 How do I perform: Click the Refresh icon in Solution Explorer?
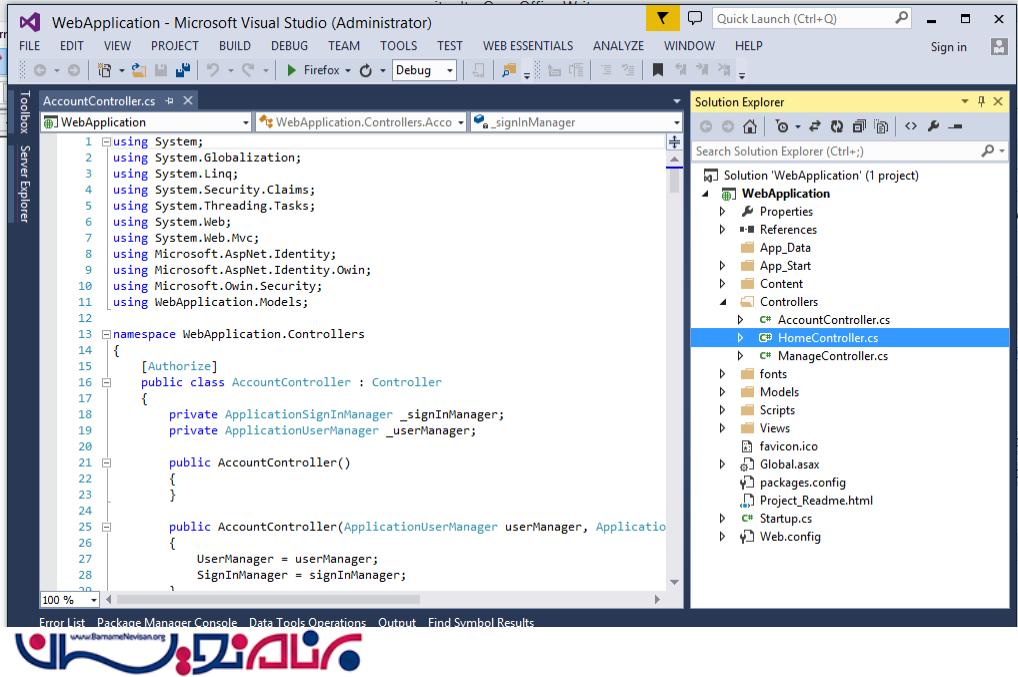pos(837,126)
